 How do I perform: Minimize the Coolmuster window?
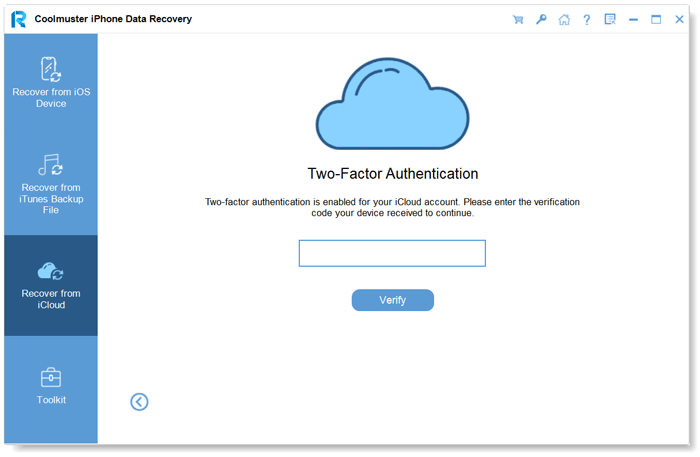(633, 20)
